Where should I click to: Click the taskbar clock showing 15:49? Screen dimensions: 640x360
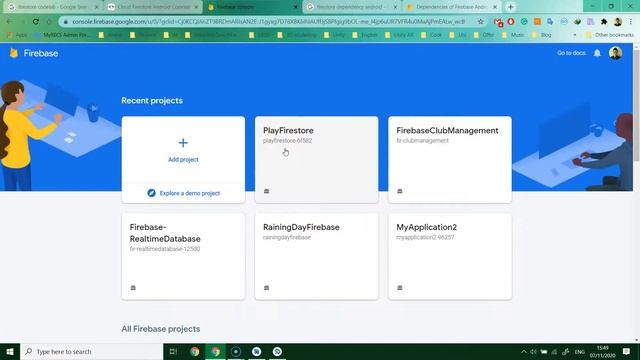click(x=602, y=351)
